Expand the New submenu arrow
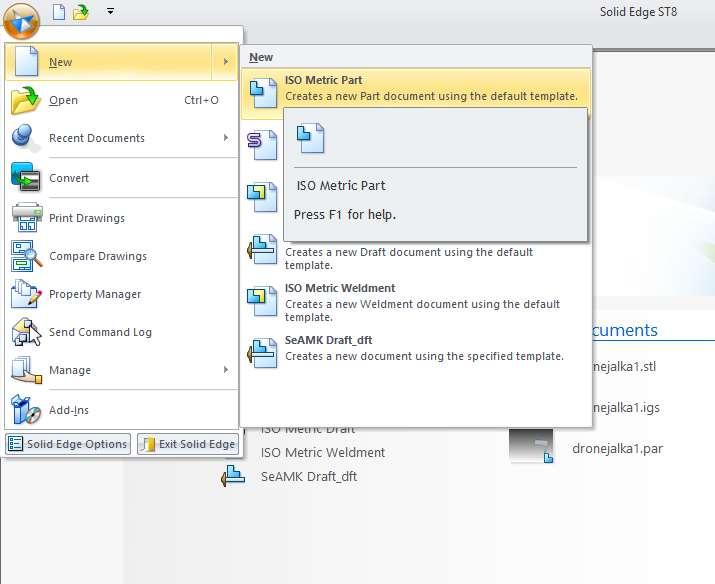715x584 pixels. click(x=226, y=62)
